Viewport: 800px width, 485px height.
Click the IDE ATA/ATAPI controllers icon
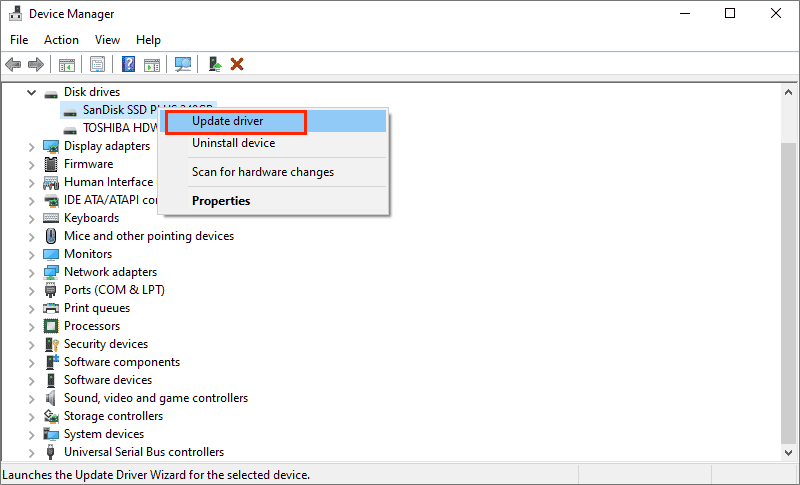point(51,200)
